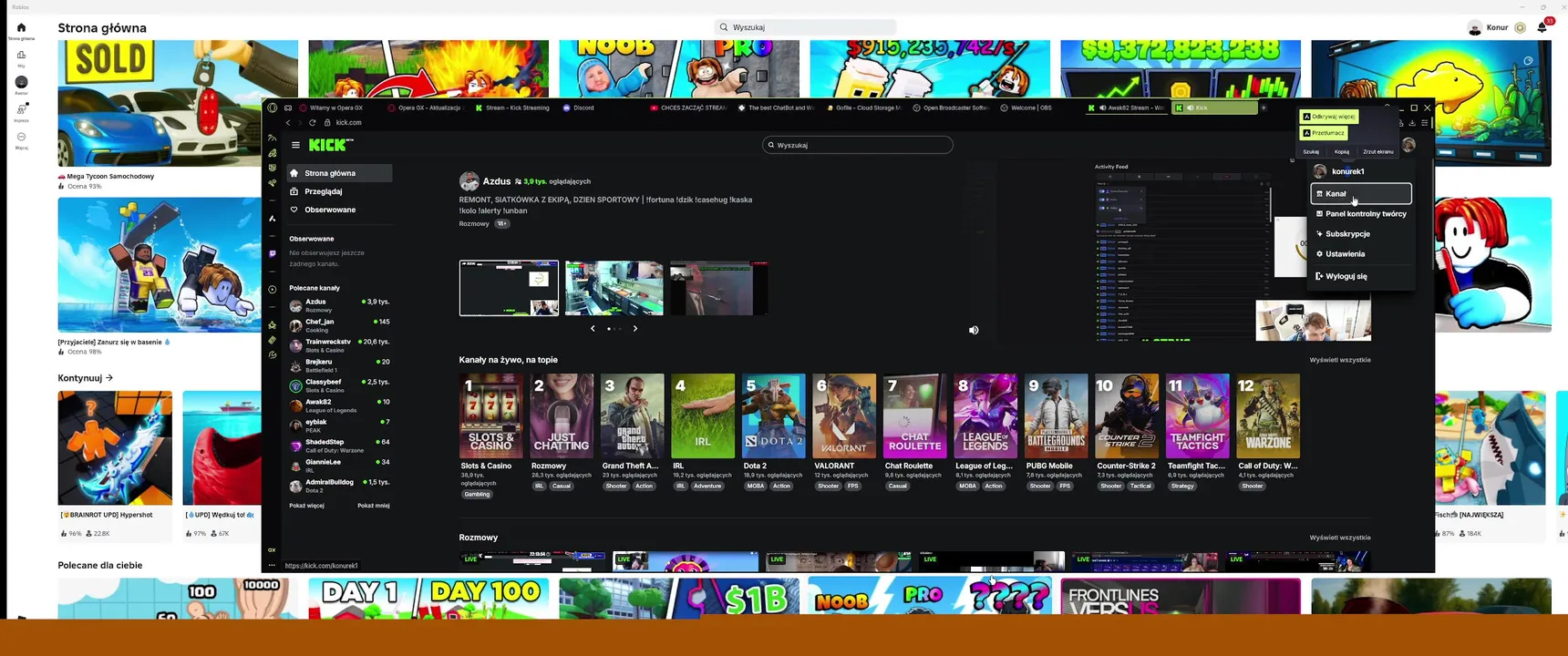1568x656 pixels.
Task: Open Panel kontrolny twórcy menu item
Action: coord(1361,214)
